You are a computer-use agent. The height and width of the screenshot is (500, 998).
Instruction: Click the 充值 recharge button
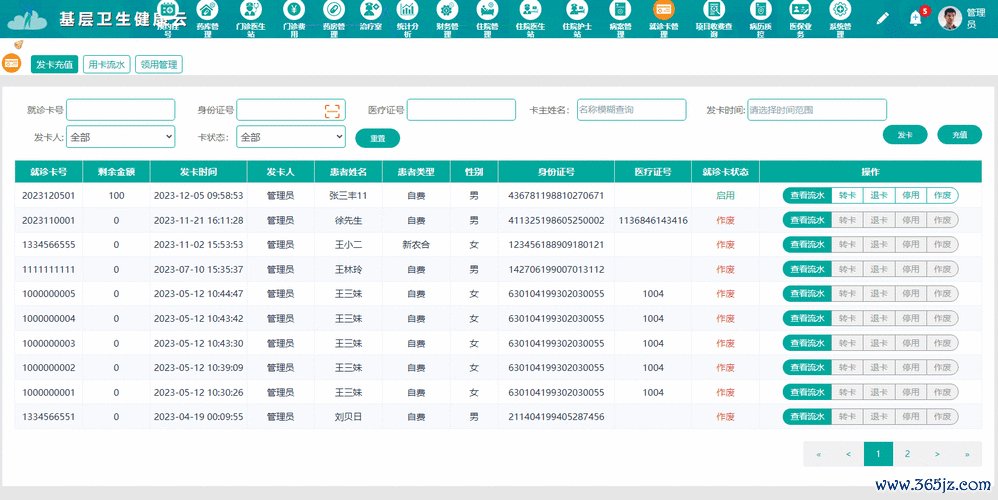click(x=960, y=135)
